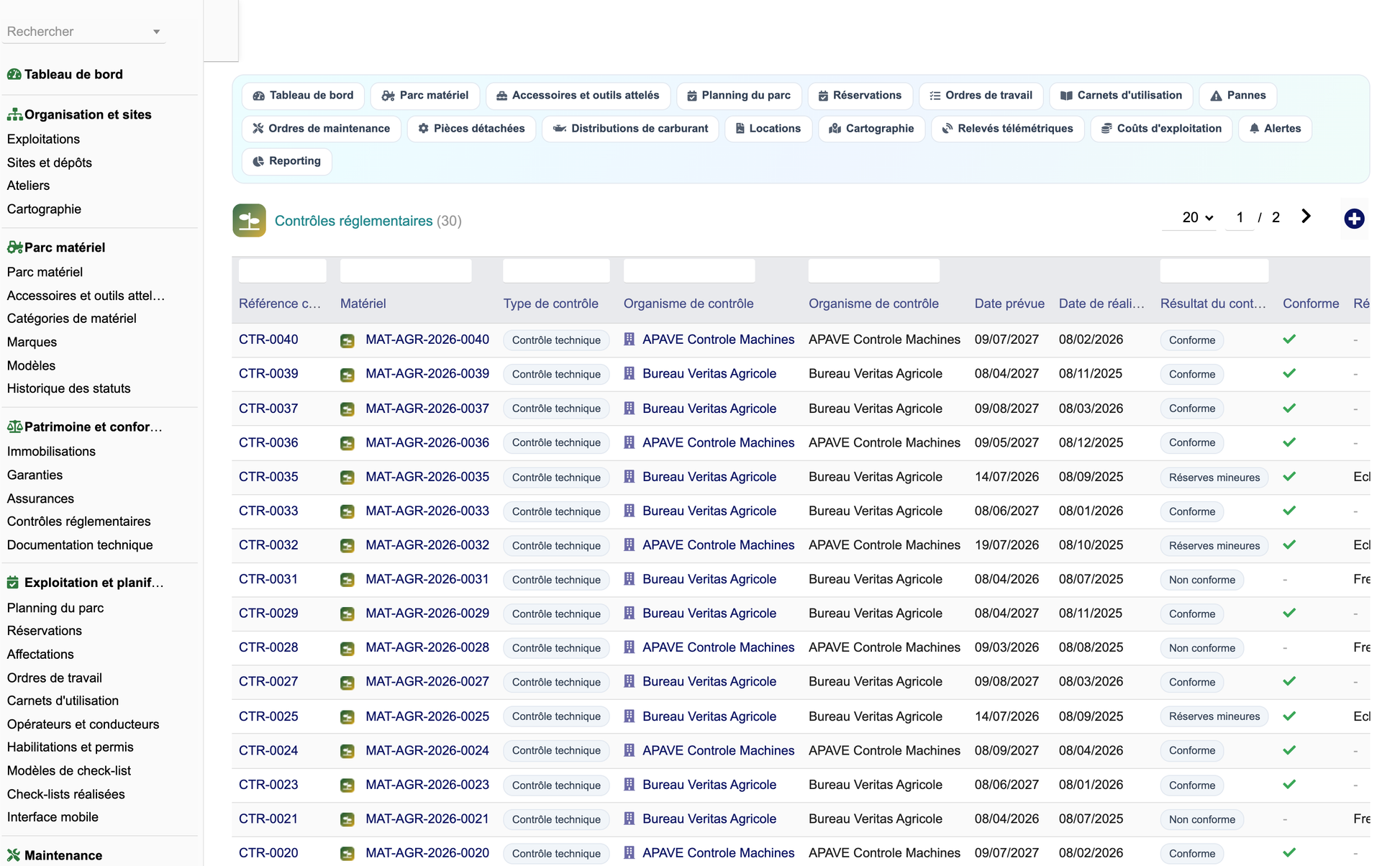
Task: Click material icon beside MAT-AGR-2026-0035
Action: (x=347, y=478)
